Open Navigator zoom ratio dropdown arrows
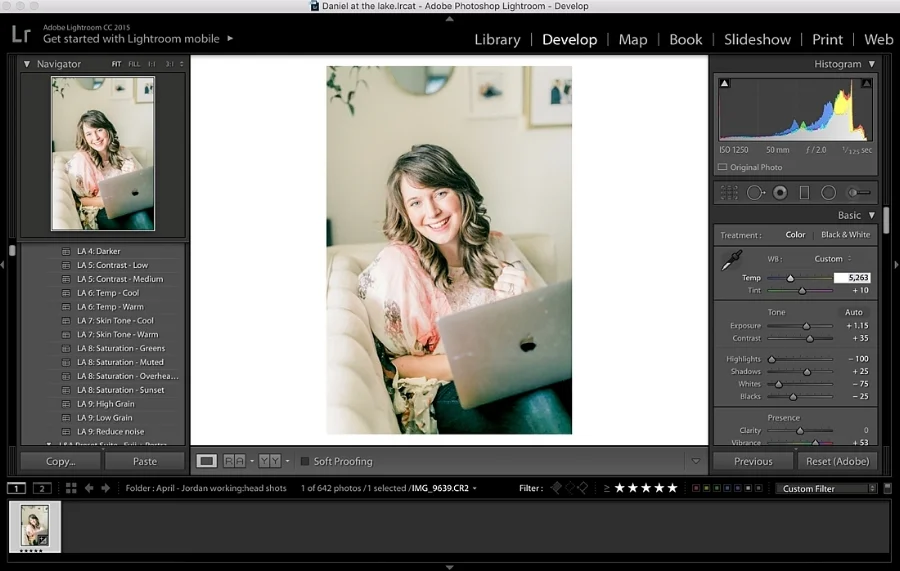The image size is (900, 571). point(181,64)
